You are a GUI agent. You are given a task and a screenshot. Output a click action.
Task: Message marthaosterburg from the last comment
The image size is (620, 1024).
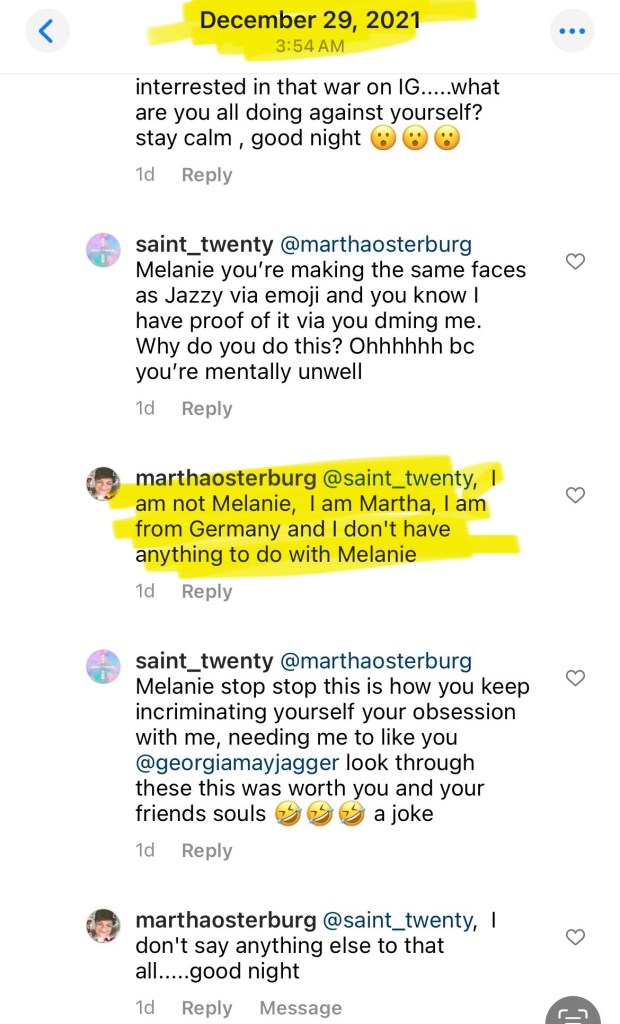pyautogui.click(x=300, y=1008)
